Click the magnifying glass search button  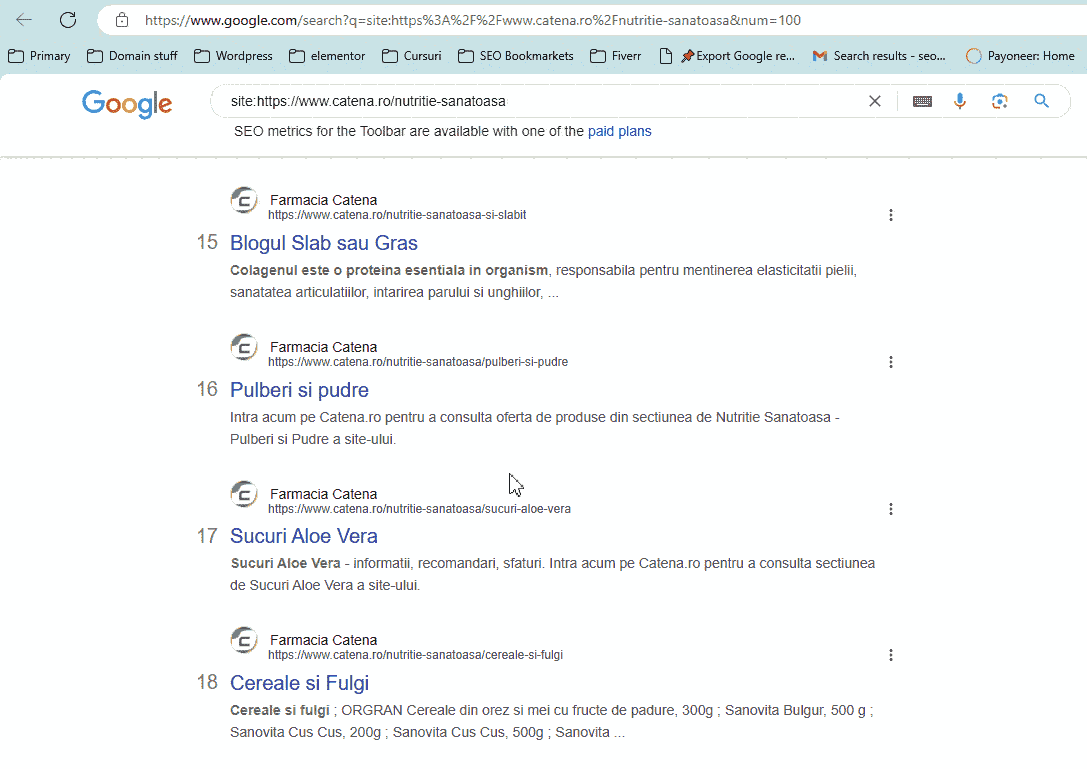(1042, 101)
